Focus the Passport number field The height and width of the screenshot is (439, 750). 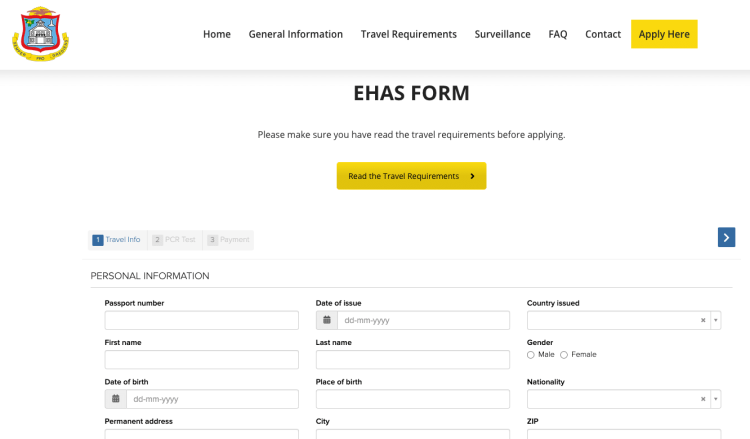[201, 320]
